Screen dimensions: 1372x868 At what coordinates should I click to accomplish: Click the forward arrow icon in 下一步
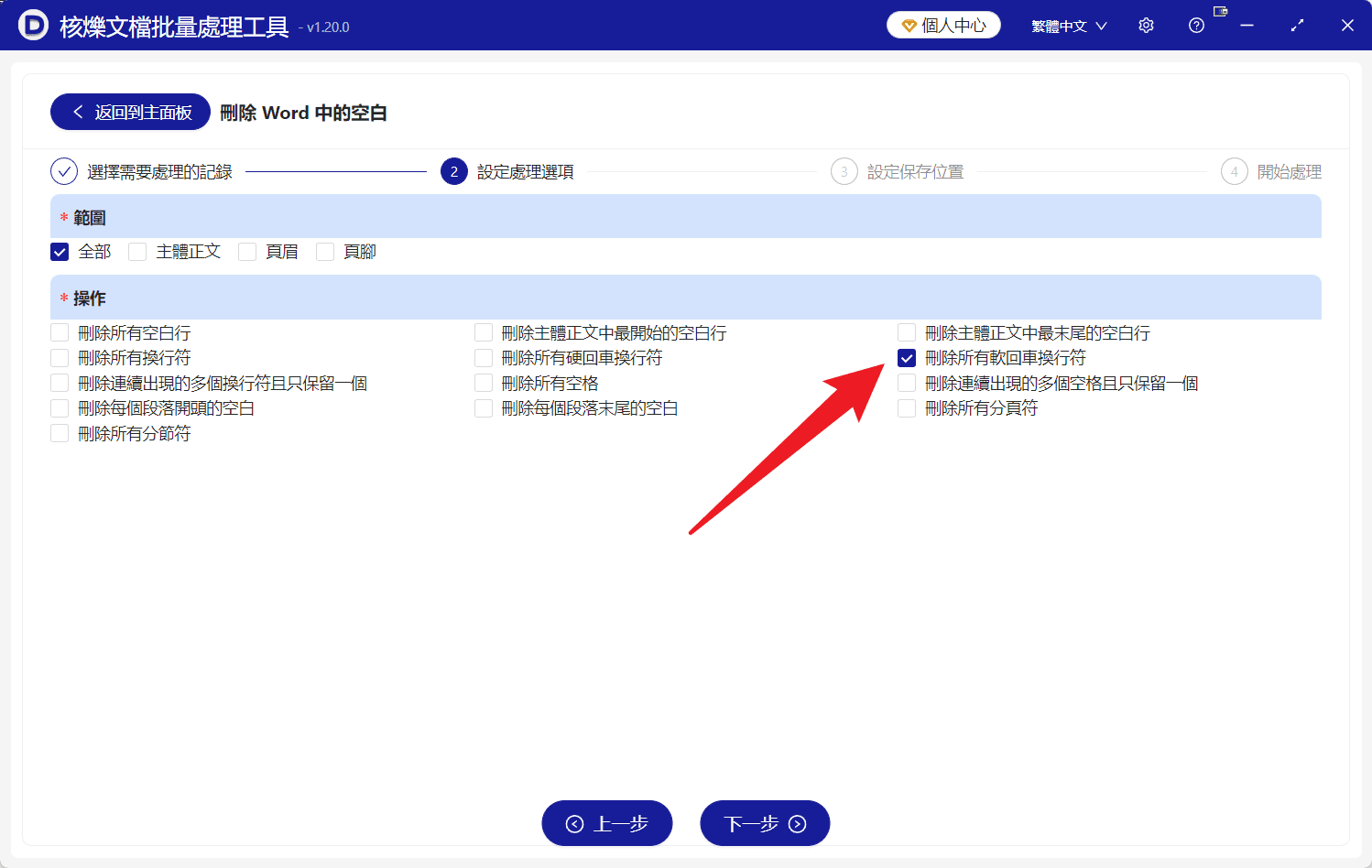point(796,823)
